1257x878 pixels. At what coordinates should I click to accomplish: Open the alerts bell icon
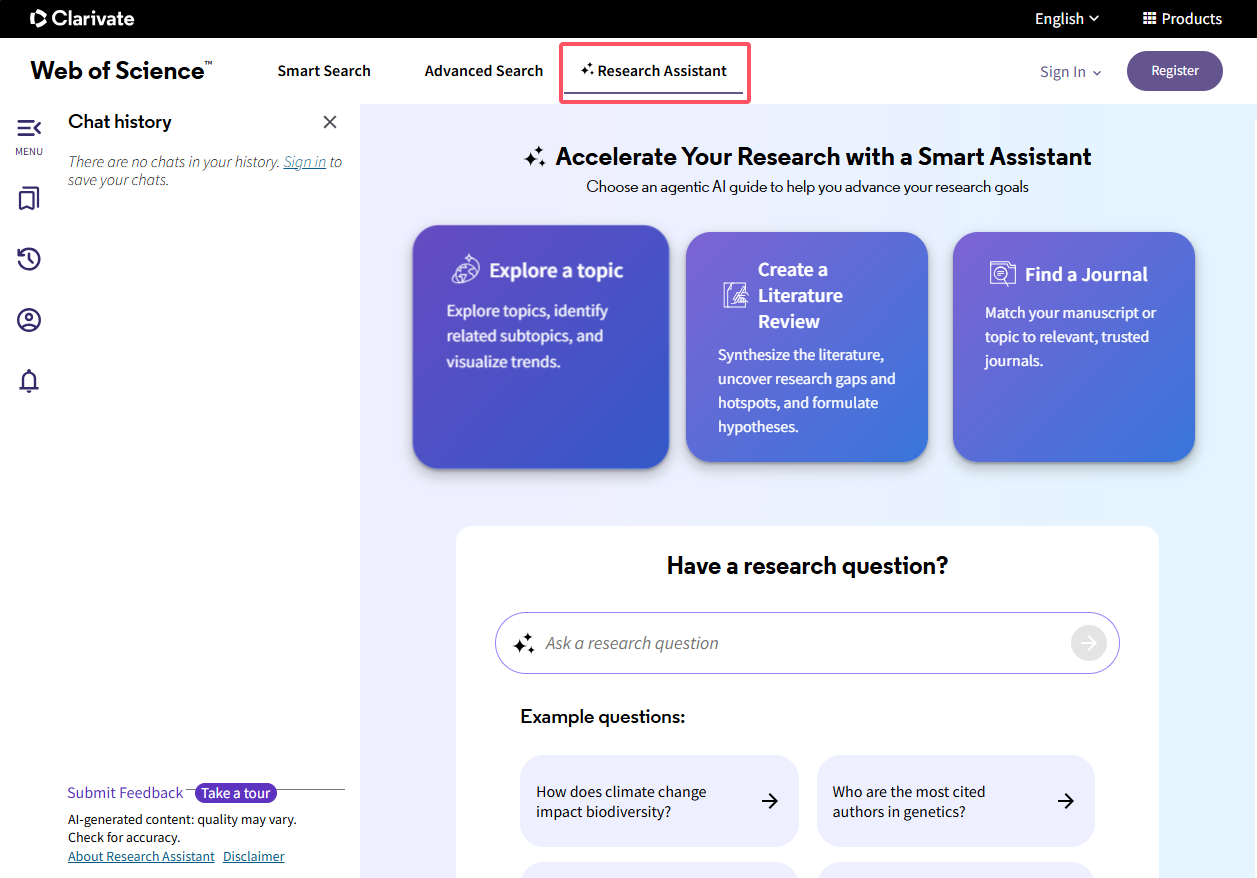[x=29, y=381]
